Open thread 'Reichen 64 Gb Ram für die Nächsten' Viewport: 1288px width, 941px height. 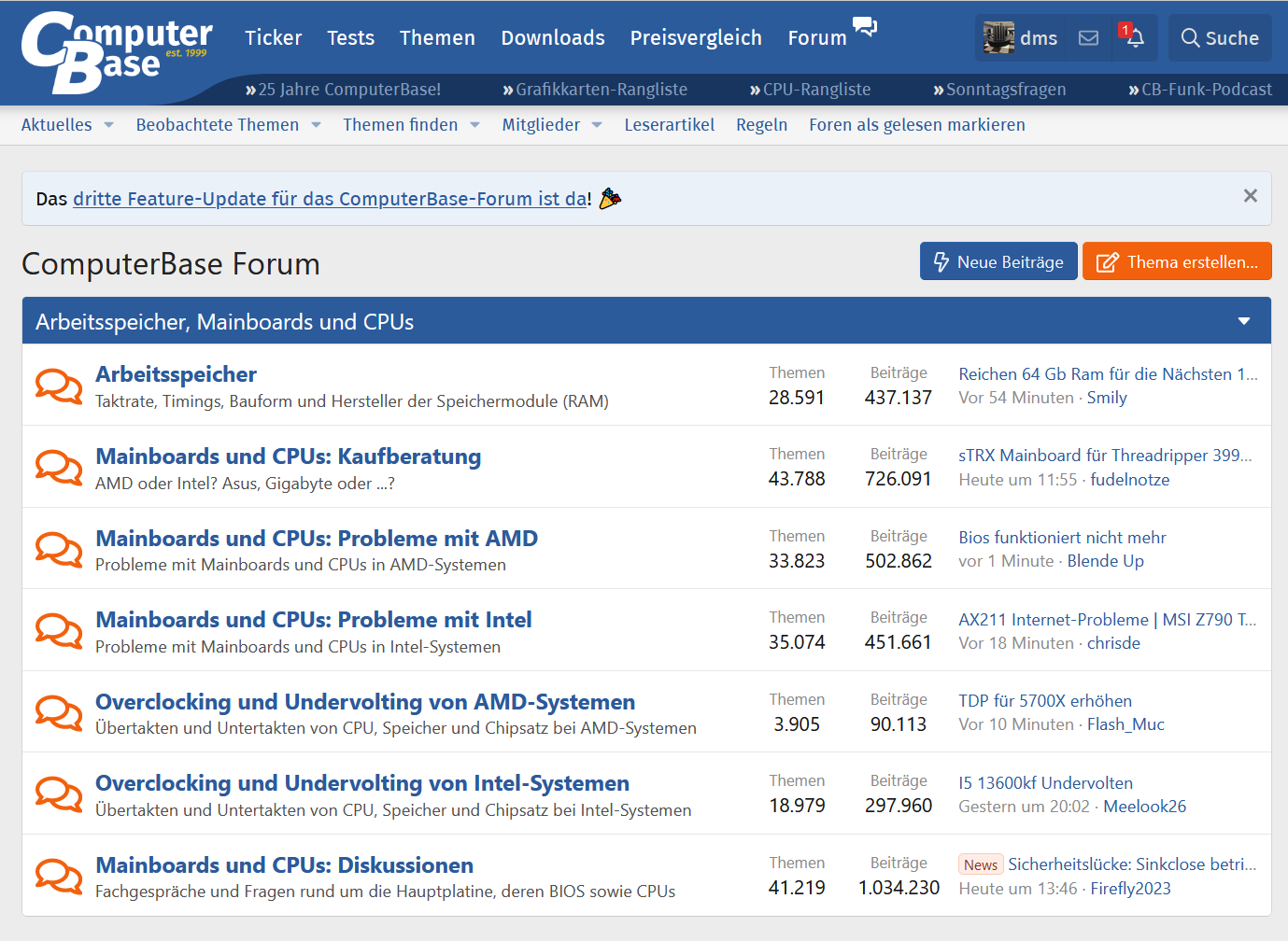point(1108,374)
